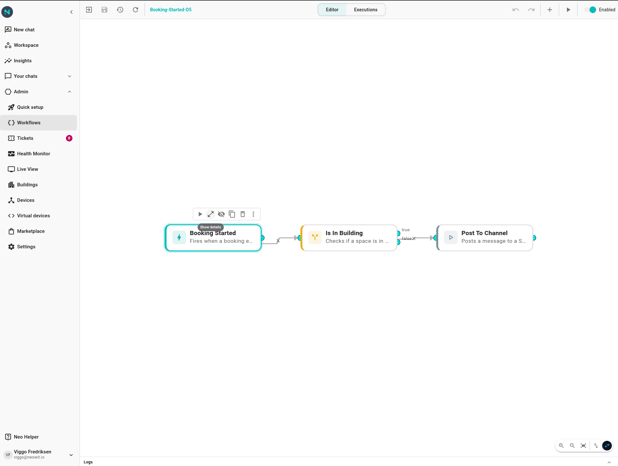Open Neo Helper
The height and width of the screenshot is (466, 618).
tap(39, 437)
